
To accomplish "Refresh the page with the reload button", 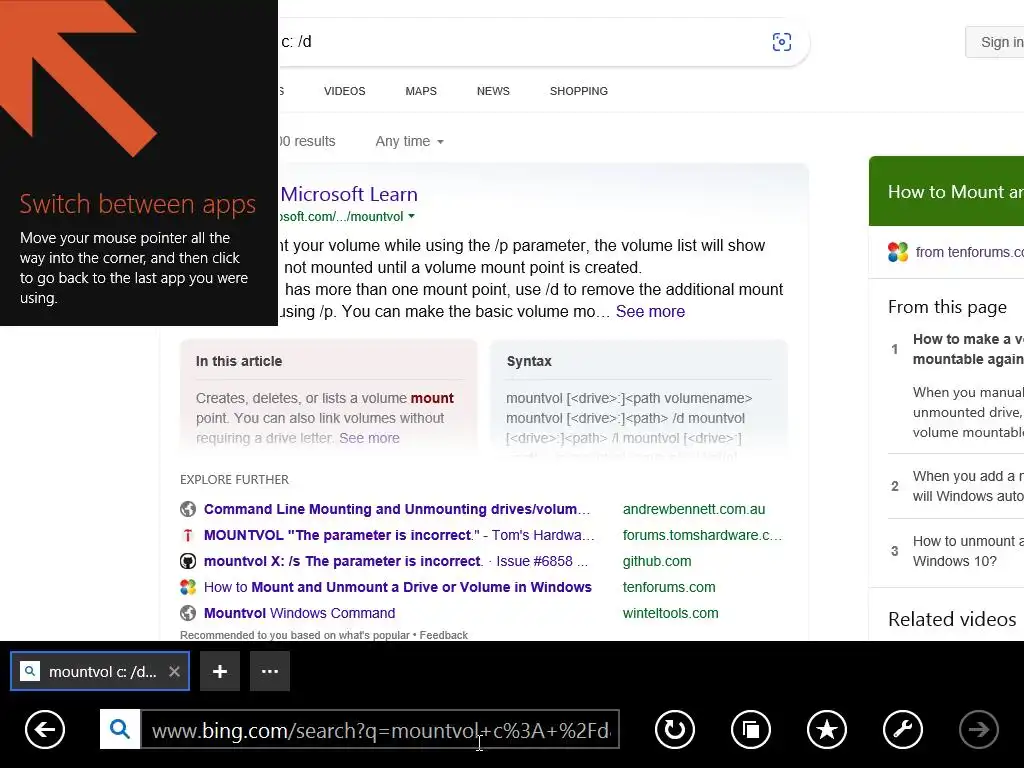I will tap(675, 729).
